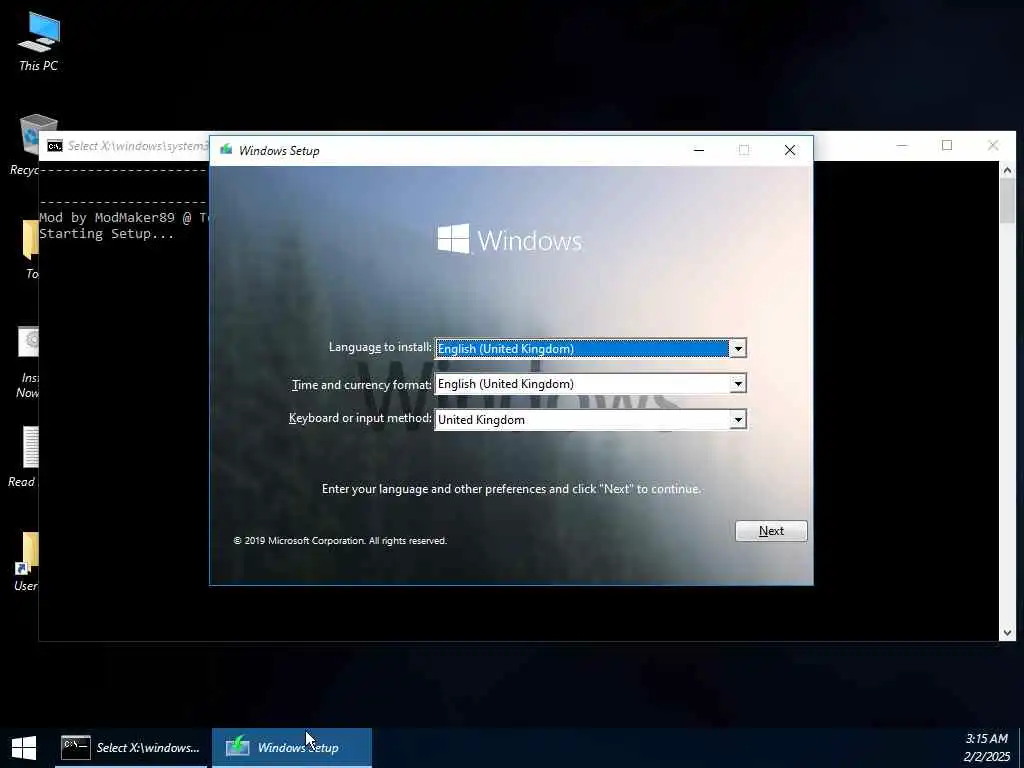Open the Language to install dropdown arrow
1024x768 pixels.
coord(737,349)
